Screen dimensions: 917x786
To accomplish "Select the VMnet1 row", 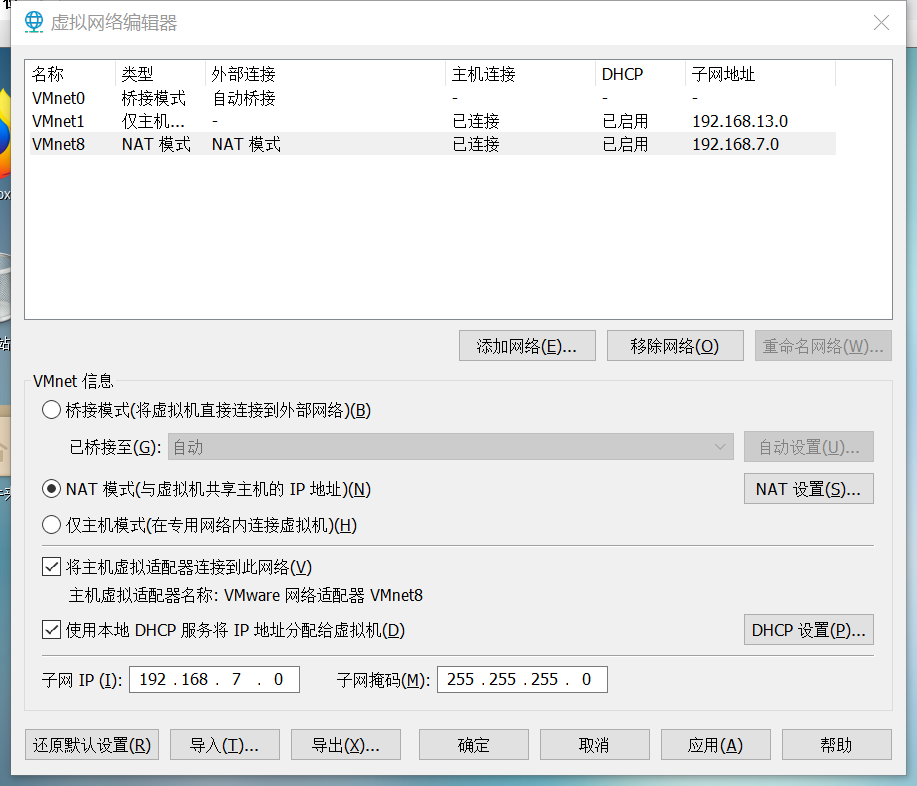I will pyautogui.click(x=433, y=121).
